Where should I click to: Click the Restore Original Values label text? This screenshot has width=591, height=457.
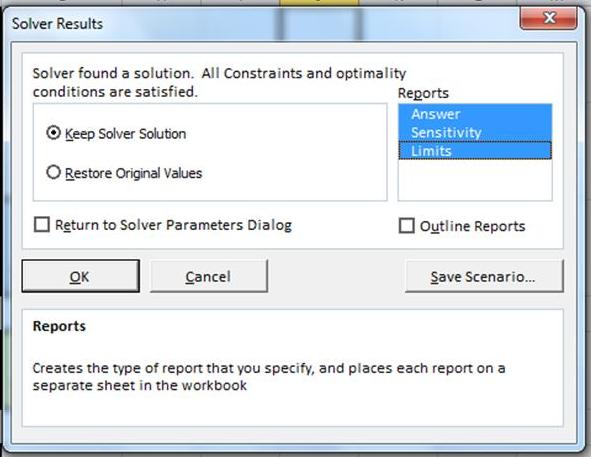click(x=133, y=173)
